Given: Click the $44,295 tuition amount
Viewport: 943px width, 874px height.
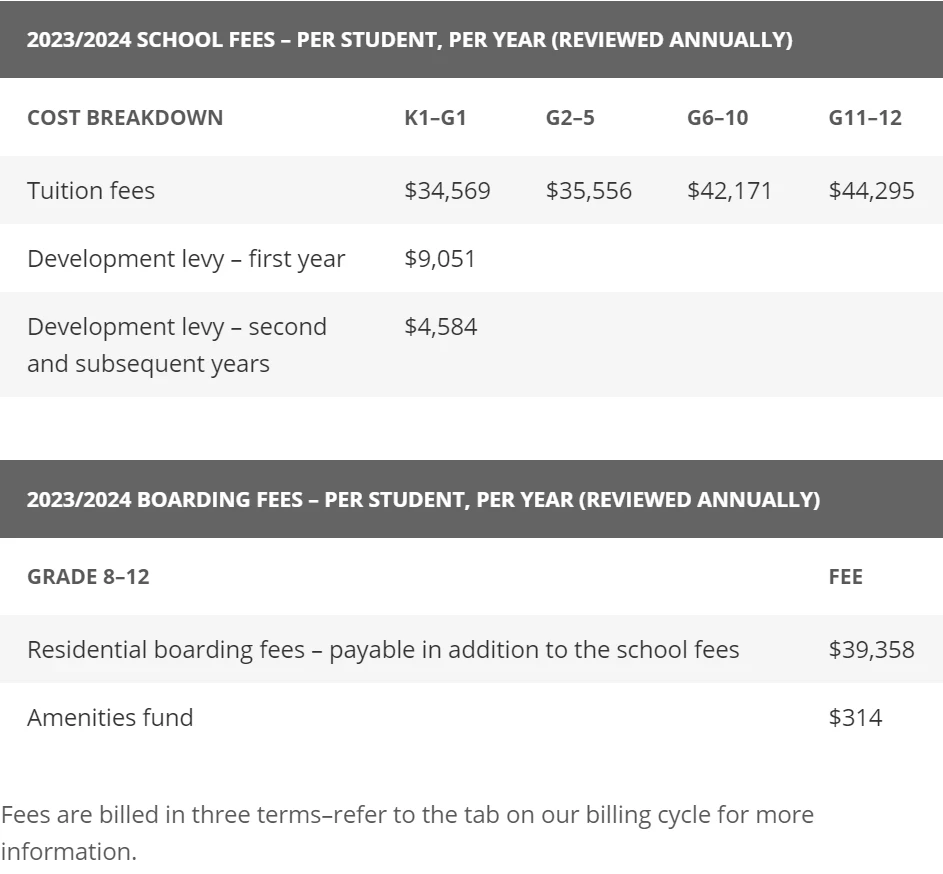Looking at the screenshot, I should [871, 191].
